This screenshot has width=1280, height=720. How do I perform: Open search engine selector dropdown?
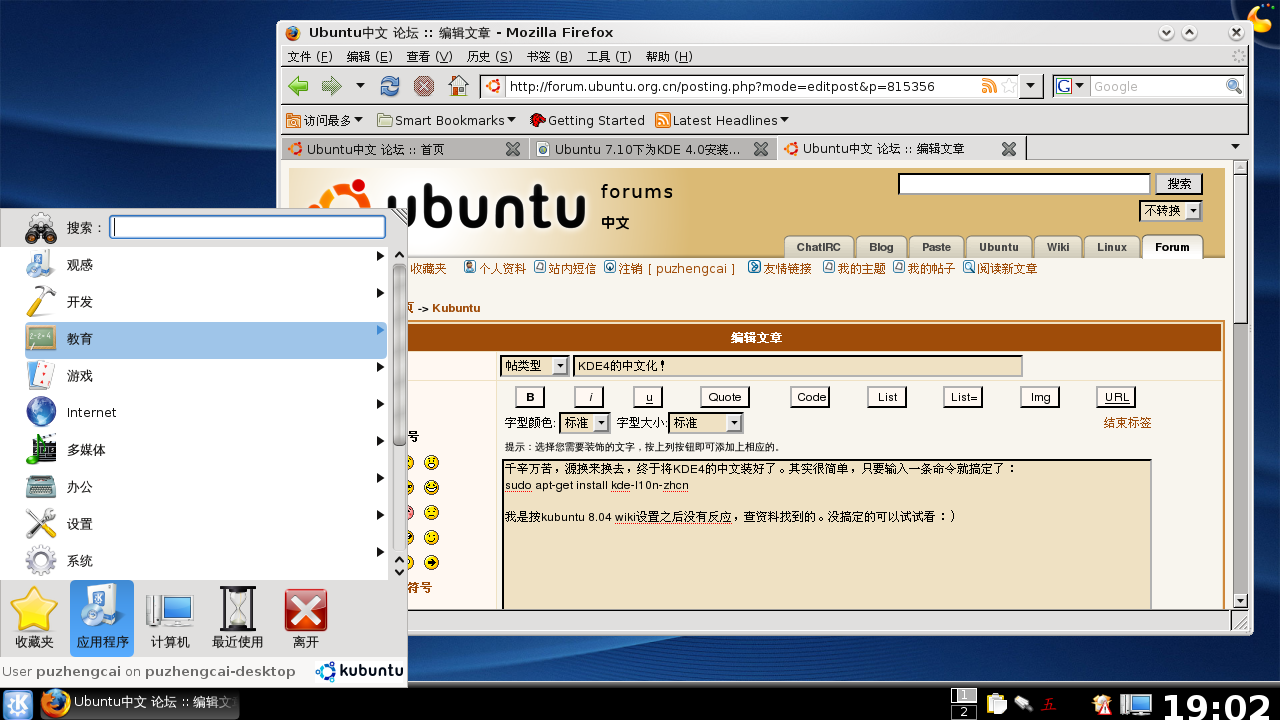[x=1071, y=86]
